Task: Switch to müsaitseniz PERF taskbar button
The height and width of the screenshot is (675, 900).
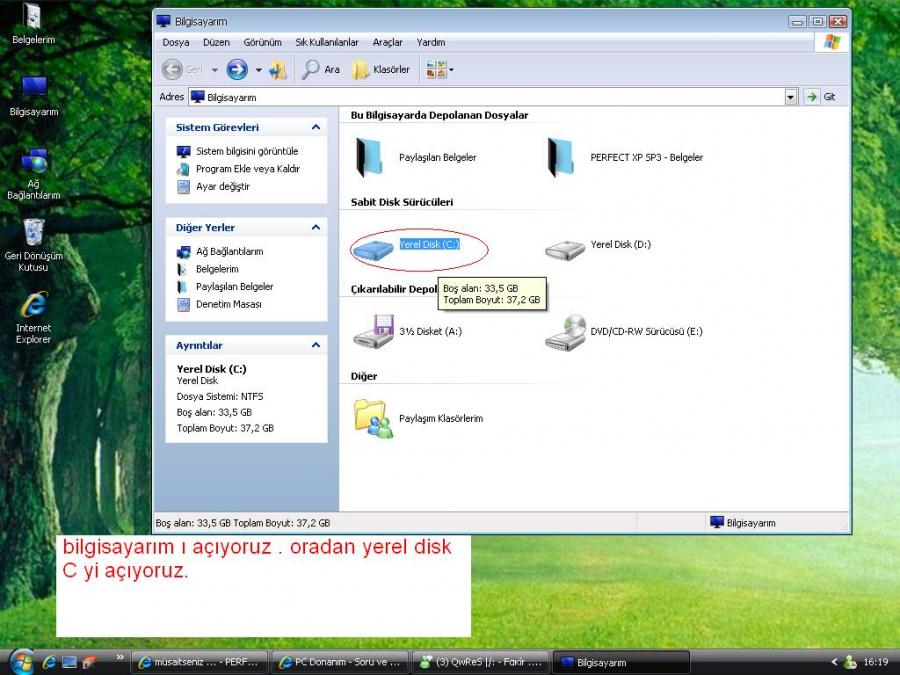Action: click(x=199, y=662)
